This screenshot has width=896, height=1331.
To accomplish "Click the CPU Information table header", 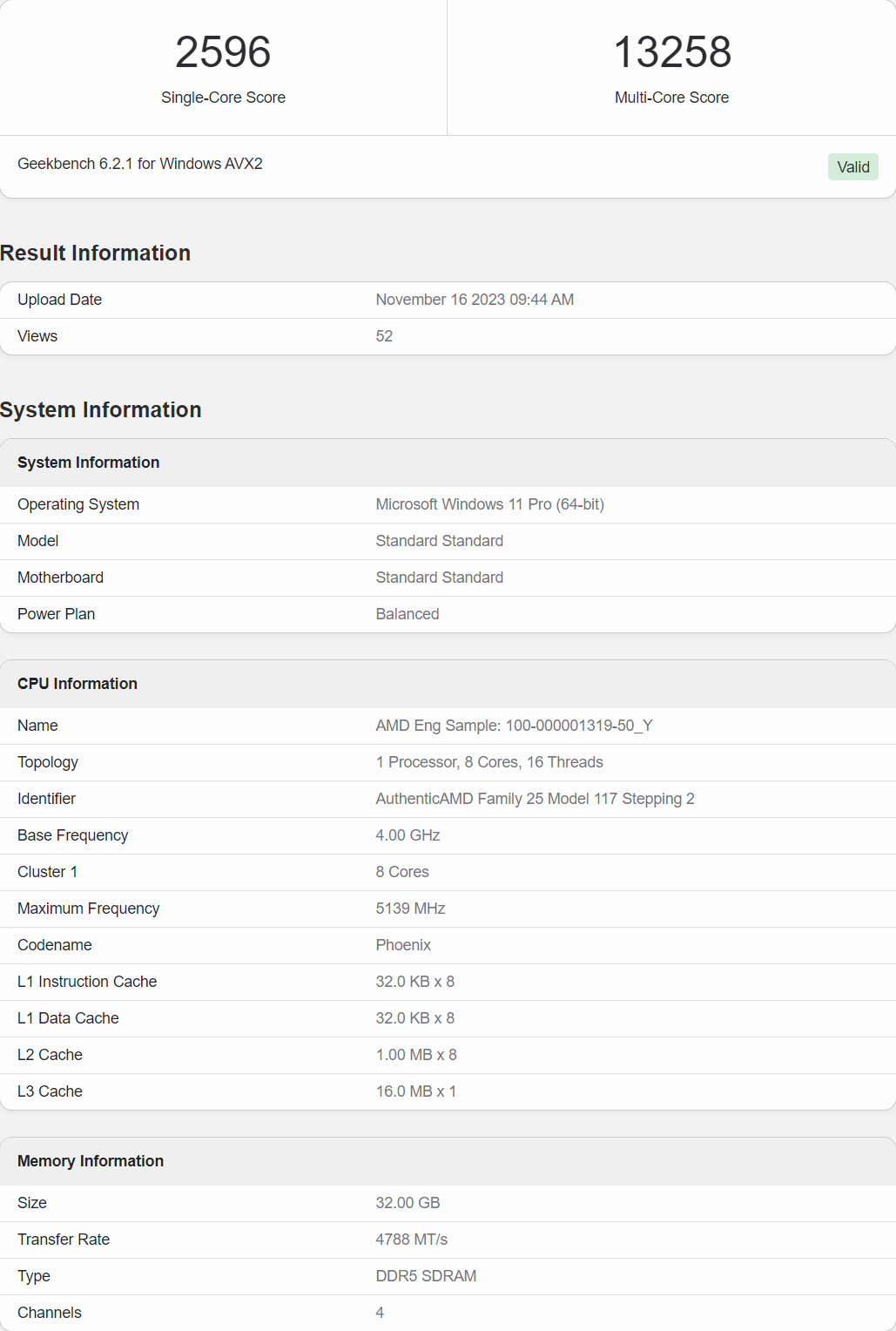I will tap(77, 684).
